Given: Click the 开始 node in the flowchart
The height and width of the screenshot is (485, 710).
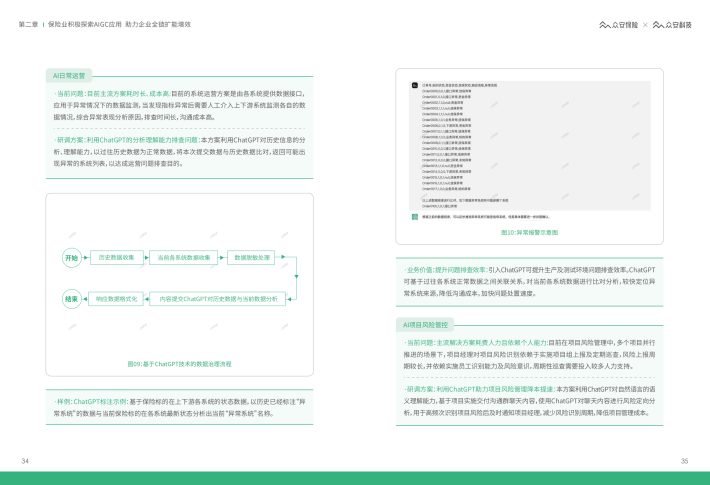Looking at the screenshot, I should pyautogui.click(x=71, y=257).
